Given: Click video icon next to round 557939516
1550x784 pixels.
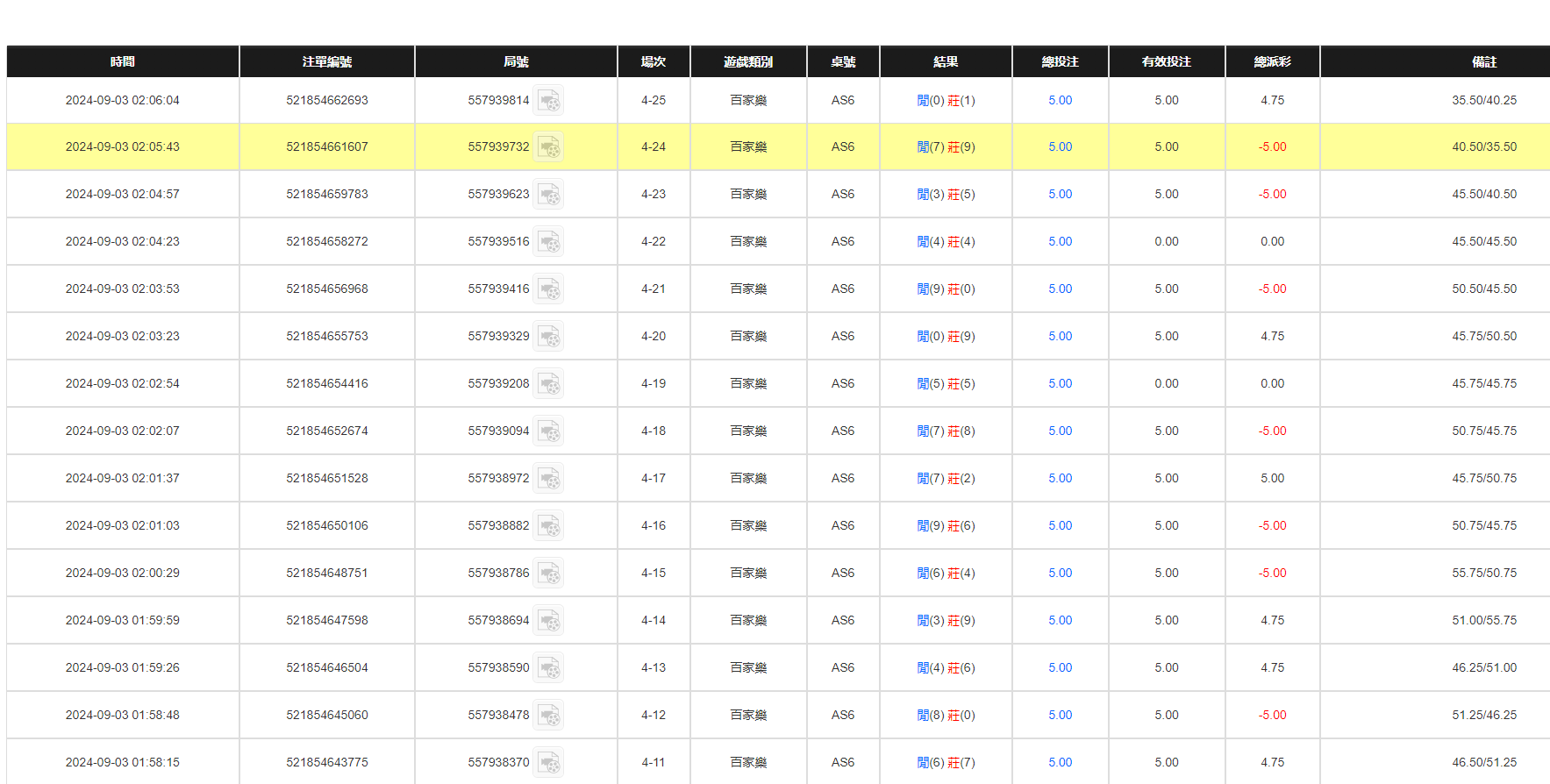Looking at the screenshot, I should point(549,242).
